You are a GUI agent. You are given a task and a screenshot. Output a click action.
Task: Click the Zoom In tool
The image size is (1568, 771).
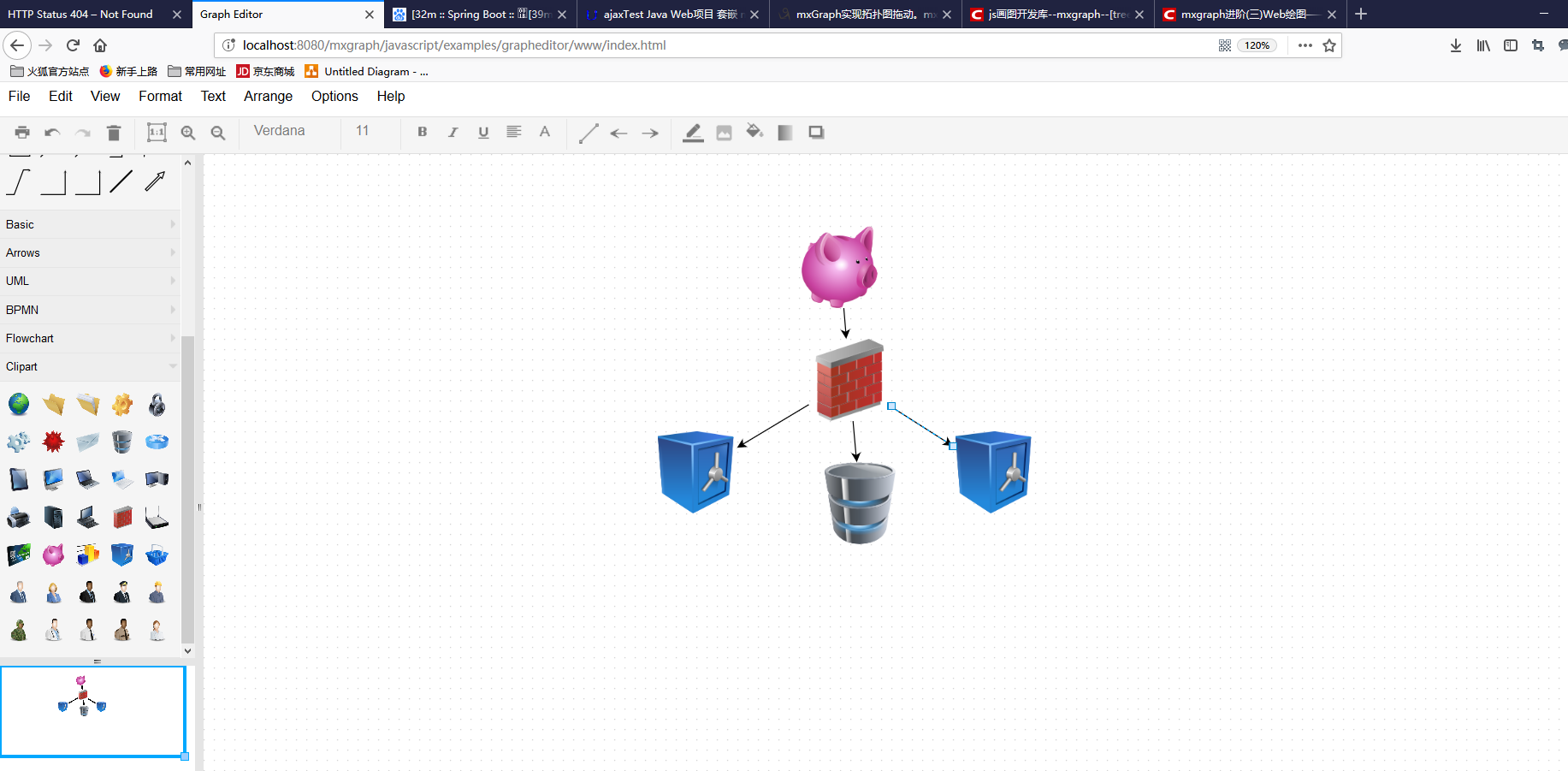pos(188,133)
